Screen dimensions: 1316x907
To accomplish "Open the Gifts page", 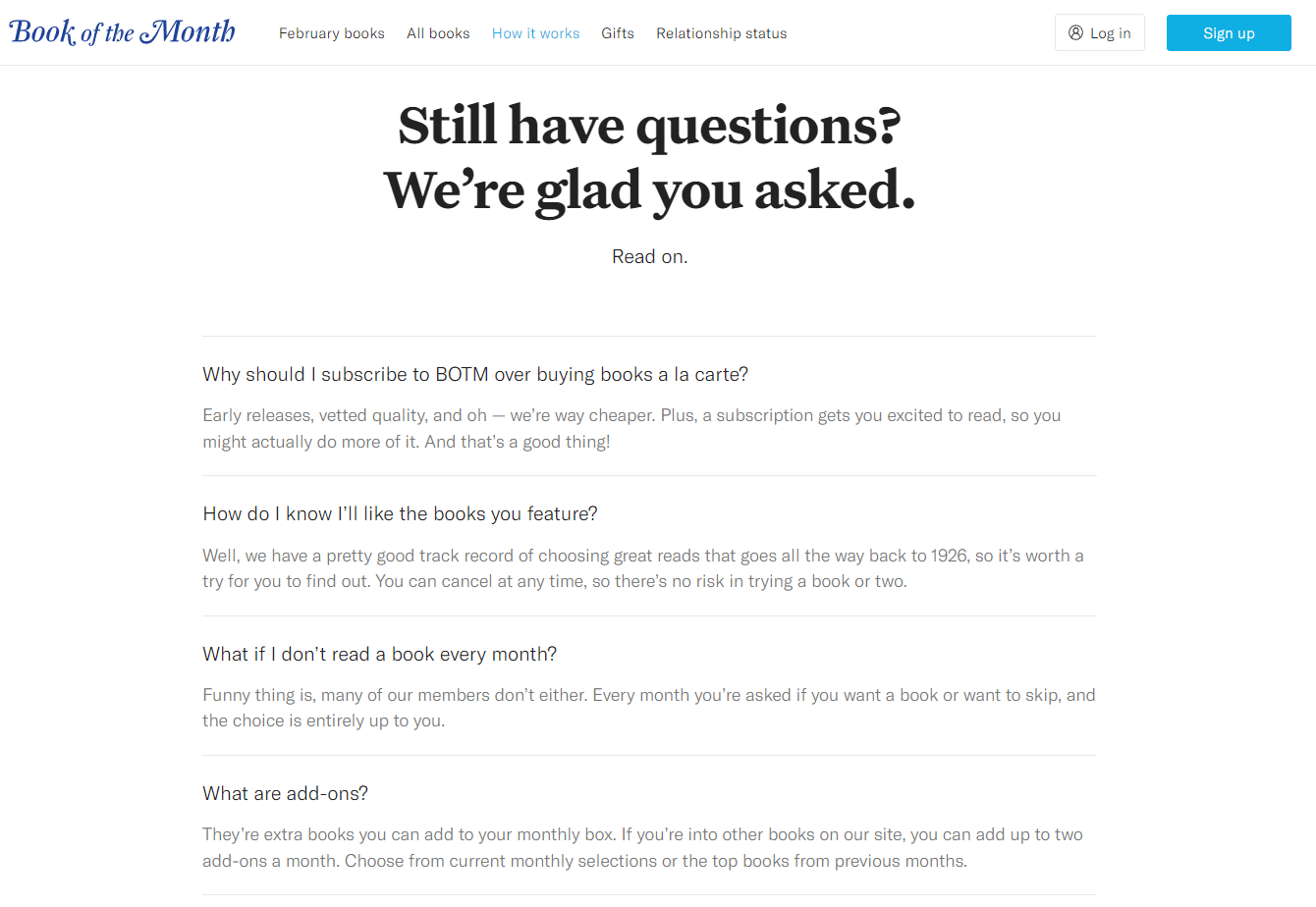I will pyautogui.click(x=618, y=32).
